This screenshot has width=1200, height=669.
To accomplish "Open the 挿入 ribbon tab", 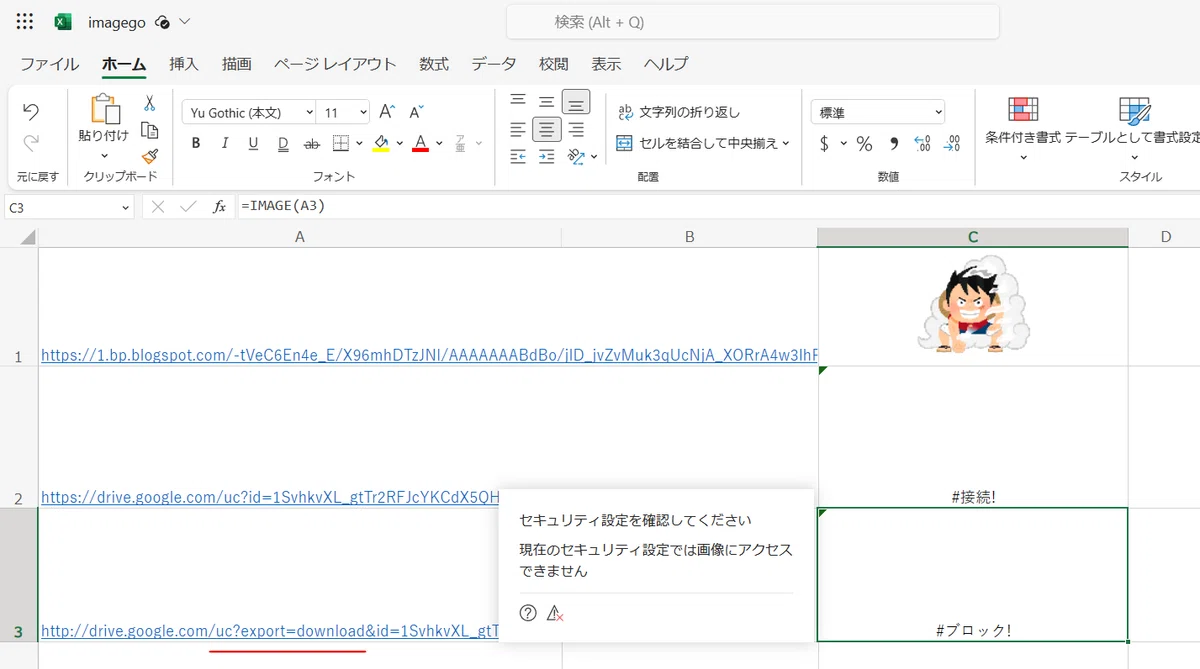I will [184, 64].
